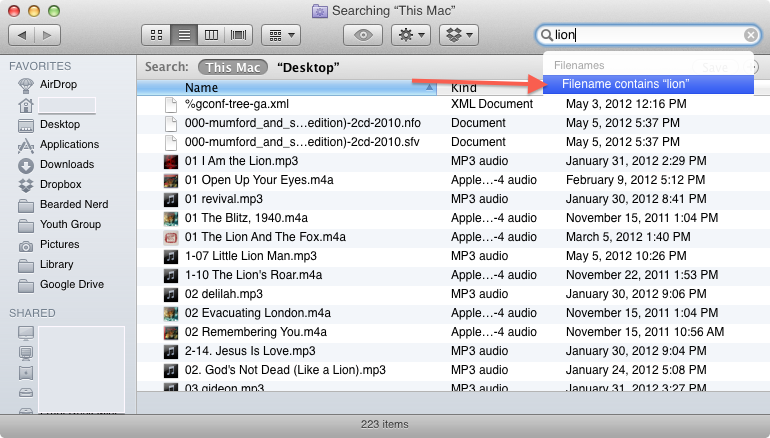This screenshot has height=438, width=770.
Task: Open the item arrangement dropdown
Action: point(281,35)
